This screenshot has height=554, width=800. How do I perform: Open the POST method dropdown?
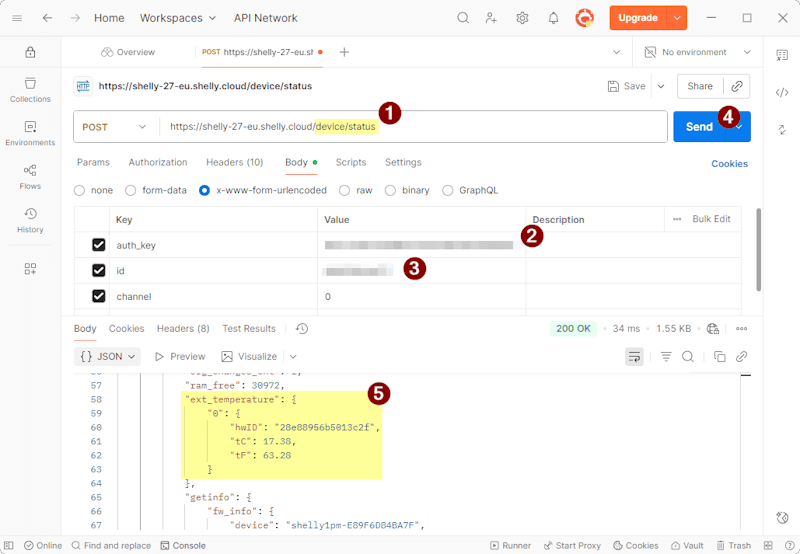coord(115,127)
